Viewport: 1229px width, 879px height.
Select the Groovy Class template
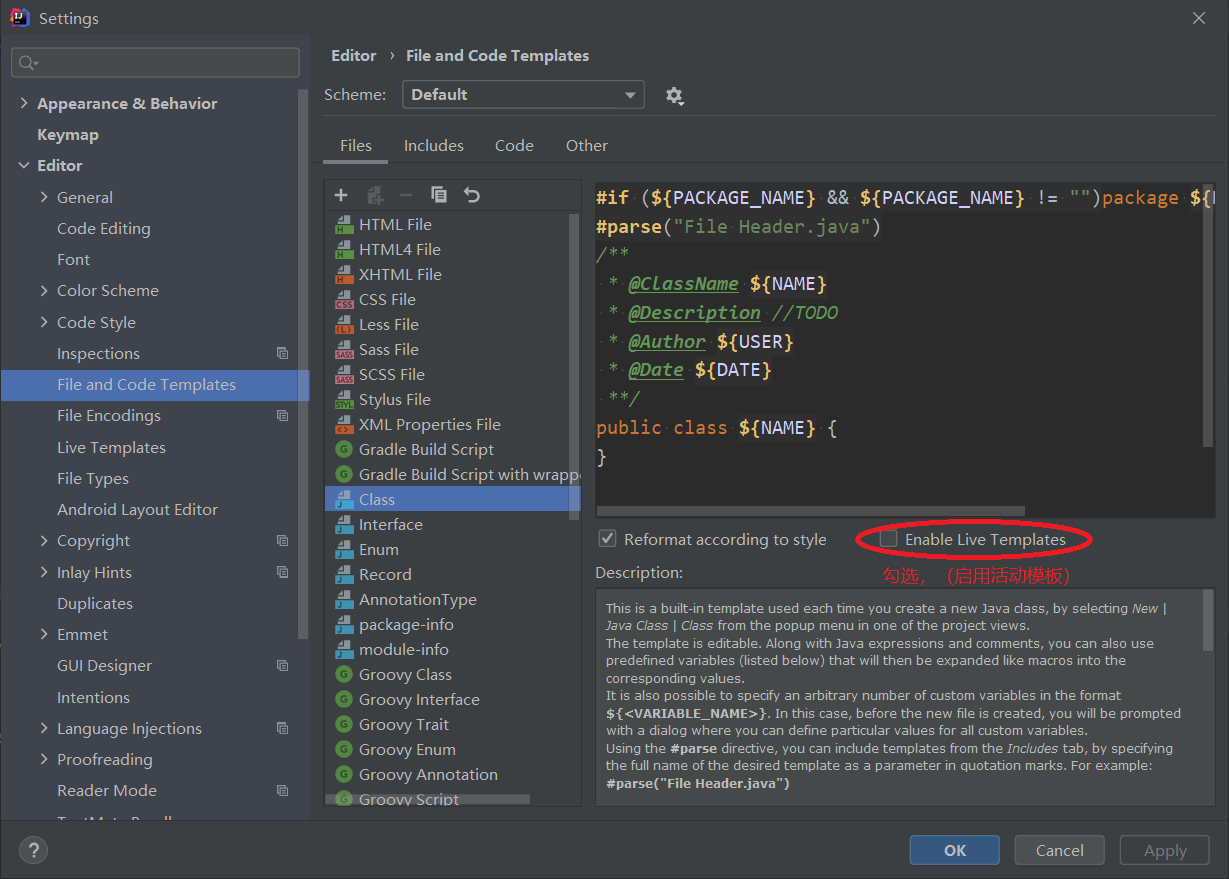(405, 675)
